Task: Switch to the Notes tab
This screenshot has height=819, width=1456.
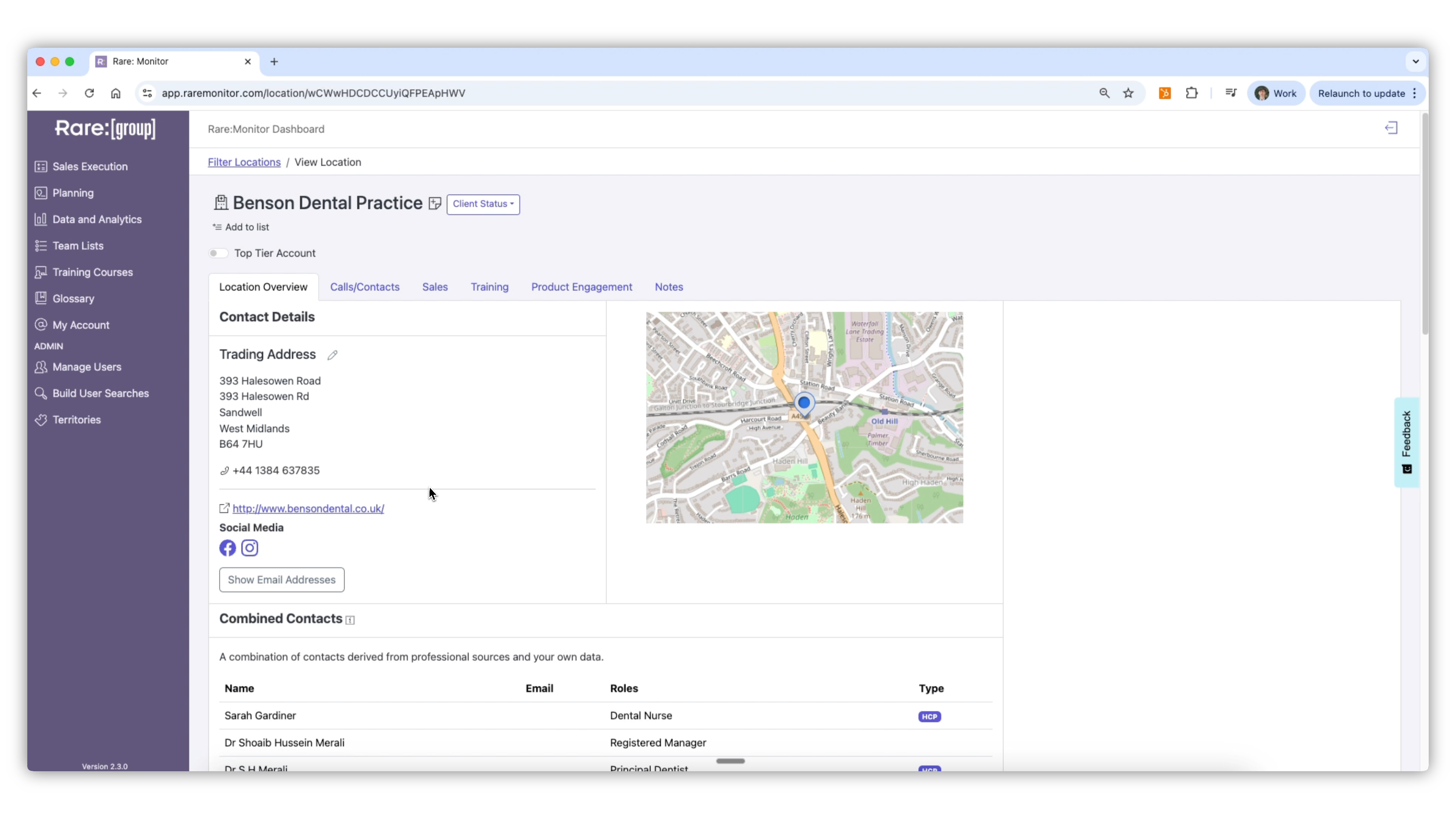Action: (669, 287)
